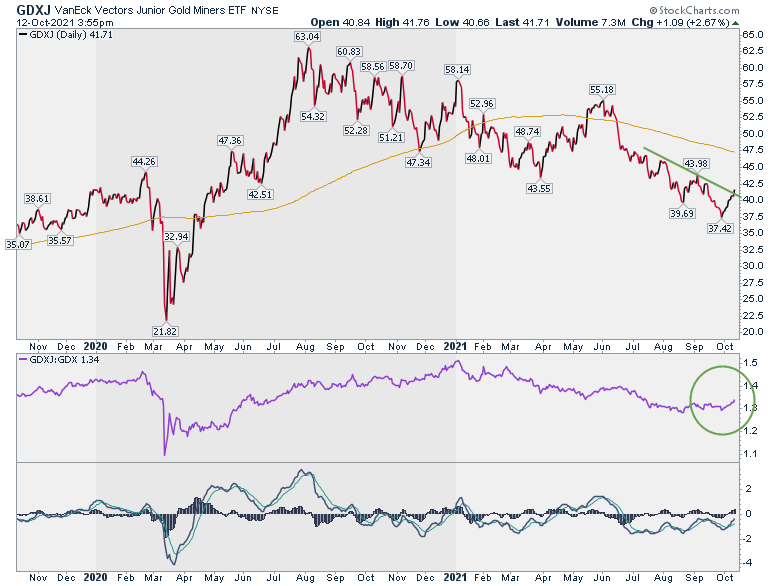Click the 21.82 low price label
Screen dimensions: 780x586
click(165, 331)
